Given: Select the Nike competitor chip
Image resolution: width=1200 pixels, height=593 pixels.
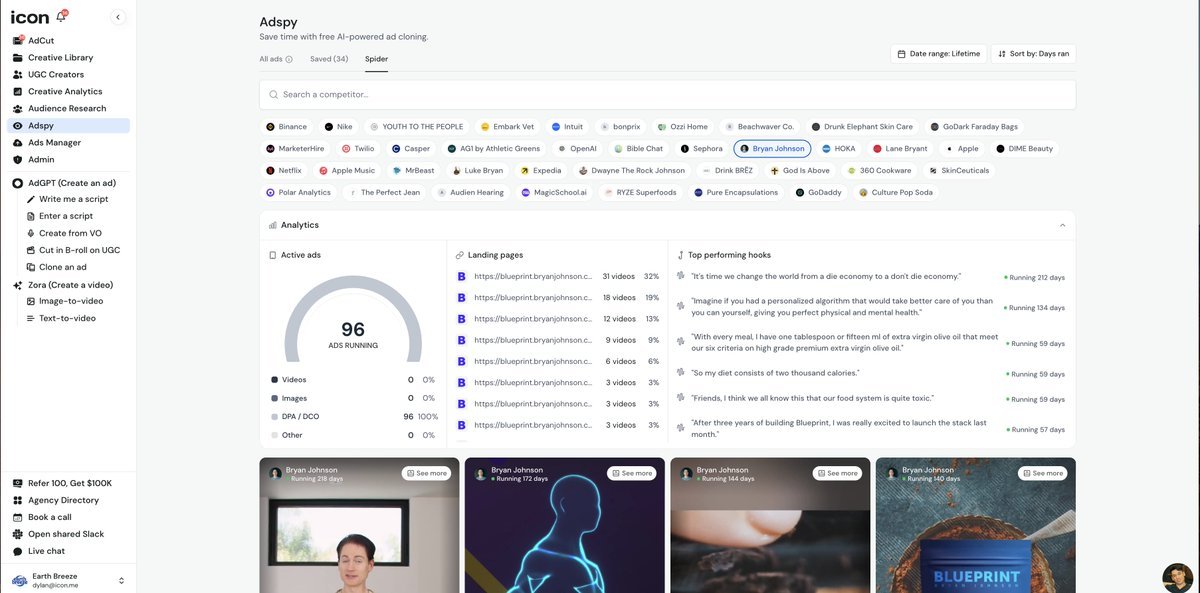Looking at the screenshot, I should pos(338,127).
